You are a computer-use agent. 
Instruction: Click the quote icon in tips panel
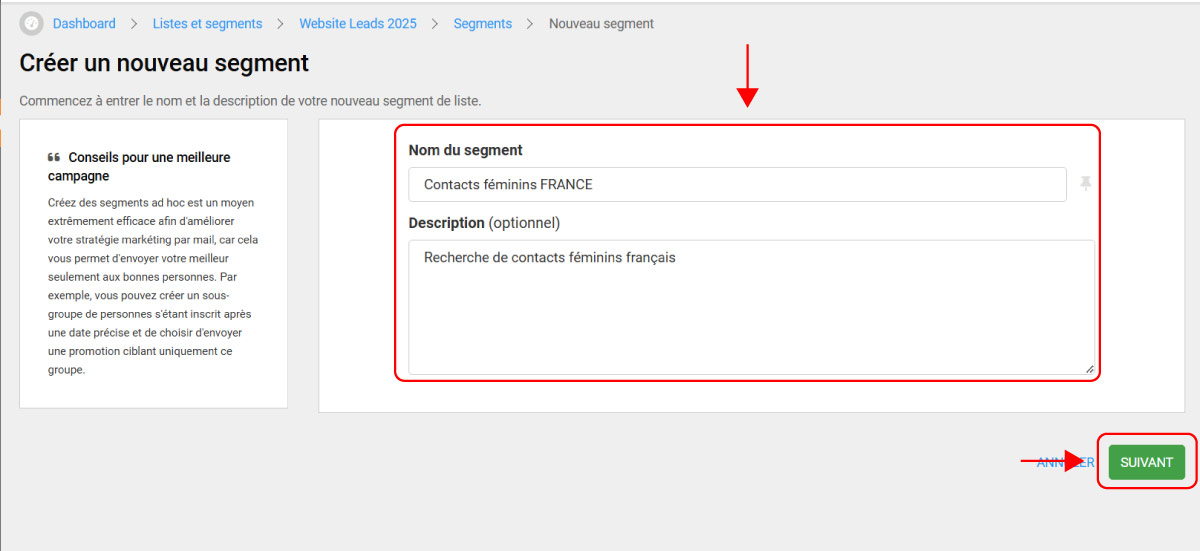coord(54,158)
